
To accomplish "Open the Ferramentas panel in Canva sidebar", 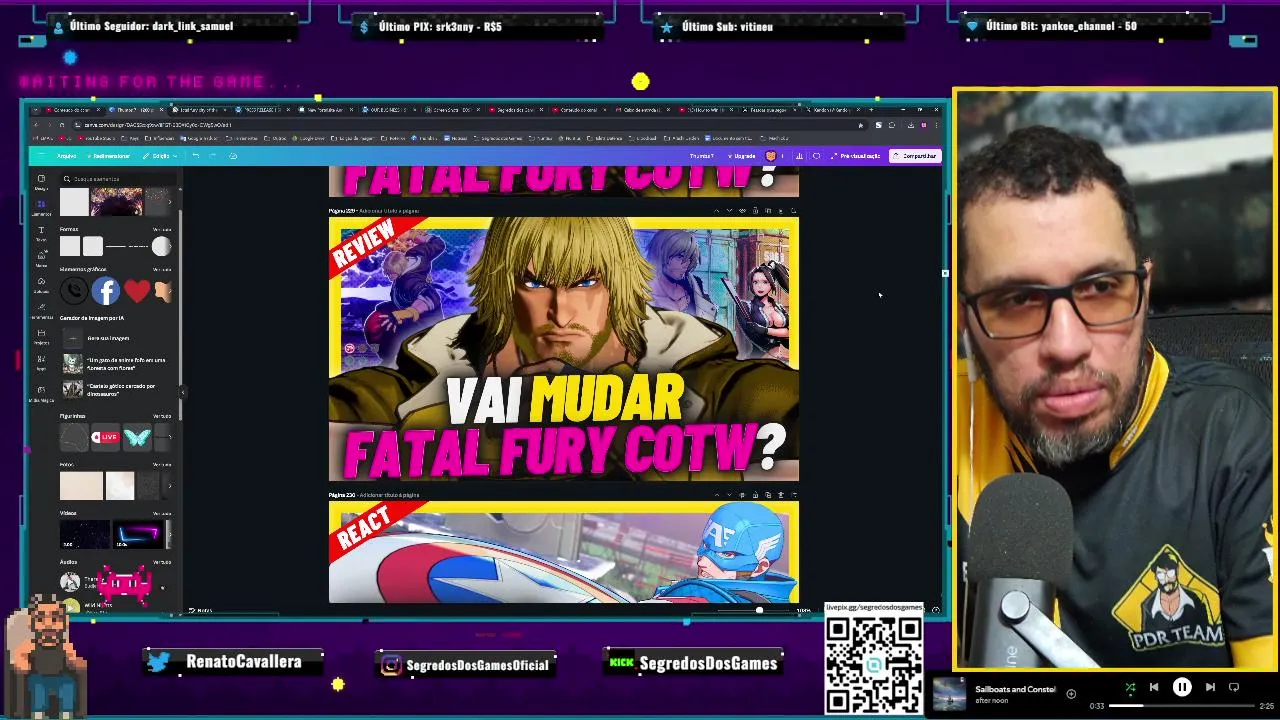I will pyautogui.click(x=41, y=310).
